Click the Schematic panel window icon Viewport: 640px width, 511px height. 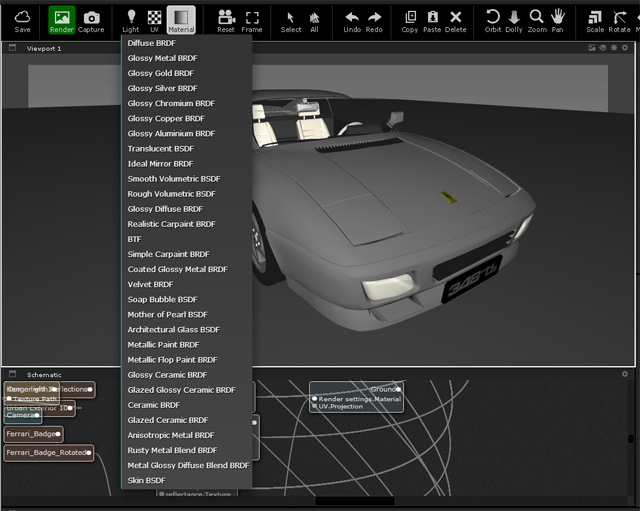point(13,374)
